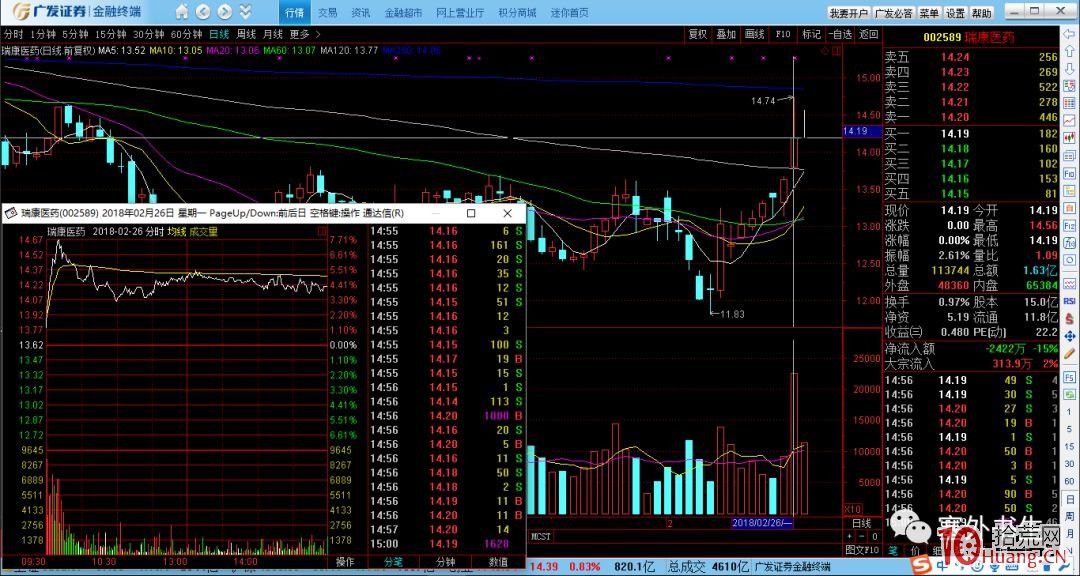Open the 帮助 help button
Image resolution: width=1080 pixels, height=576 pixels.
point(981,13)
